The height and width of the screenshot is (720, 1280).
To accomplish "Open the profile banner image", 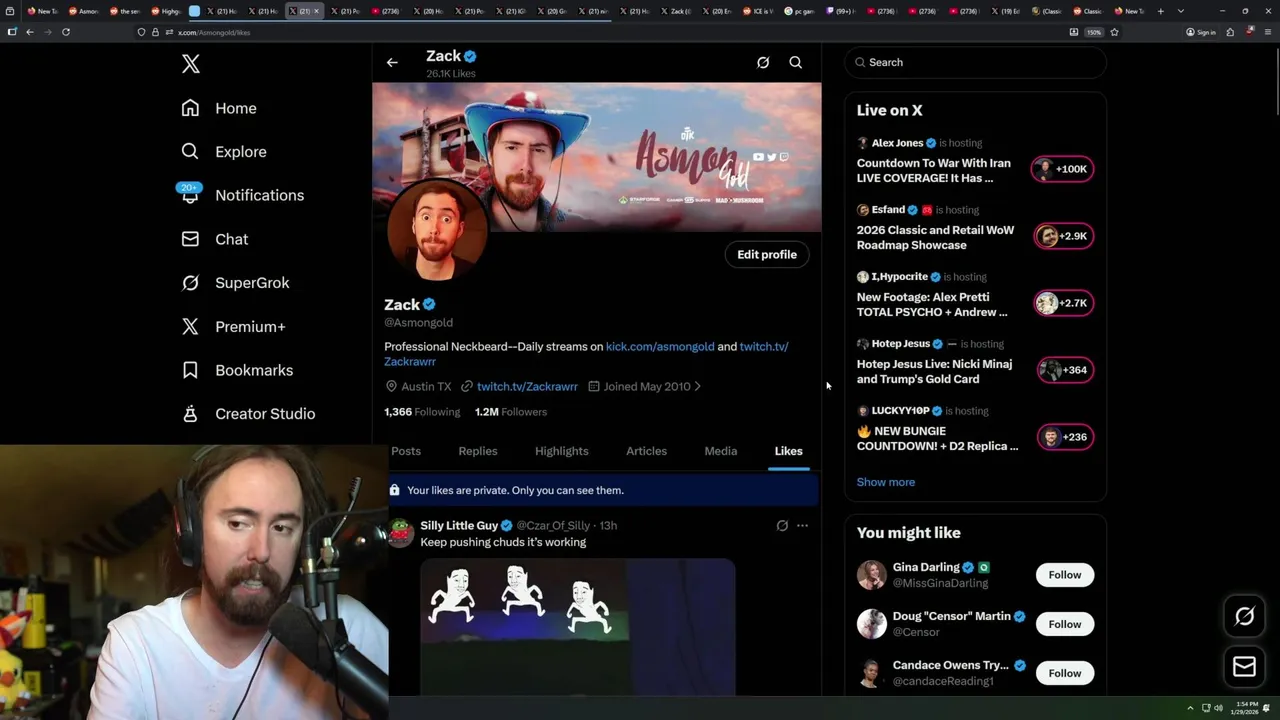I will tap(597, 157).
